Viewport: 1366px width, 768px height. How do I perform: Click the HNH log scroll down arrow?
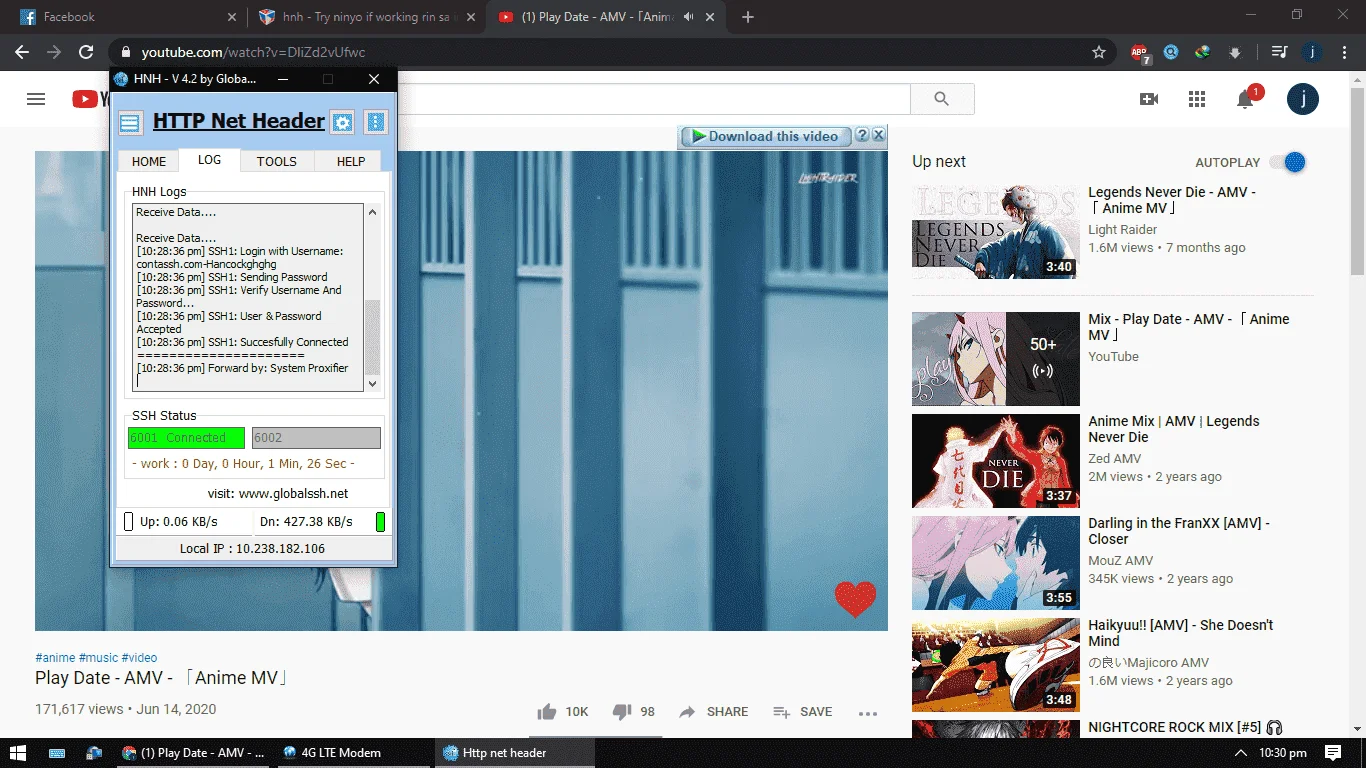(x=373, y=383)
